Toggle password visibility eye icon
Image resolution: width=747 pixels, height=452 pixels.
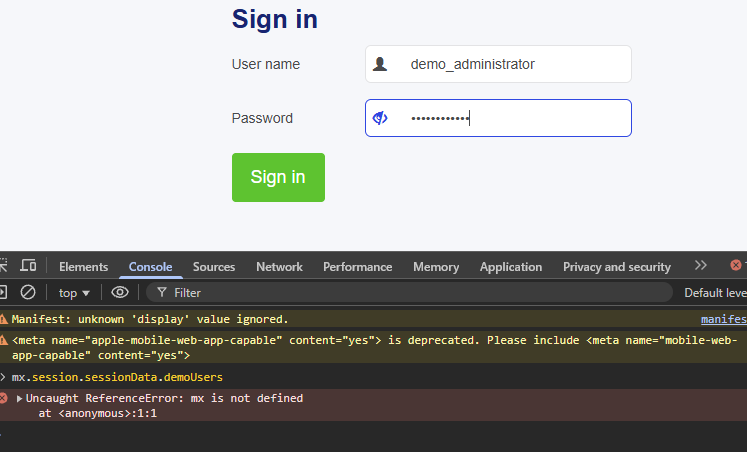pyautogui.click(x=380, y=118)
